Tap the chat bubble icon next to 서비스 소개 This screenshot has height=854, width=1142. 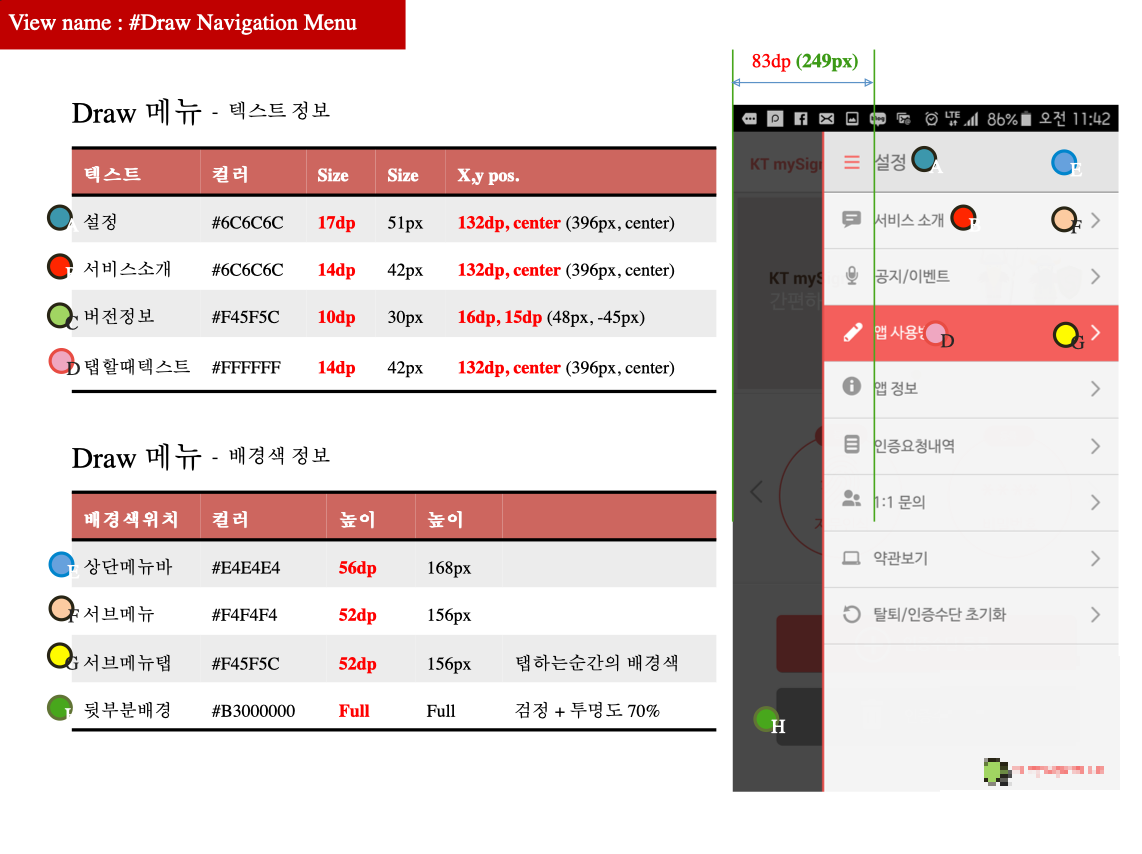point(850,220)
